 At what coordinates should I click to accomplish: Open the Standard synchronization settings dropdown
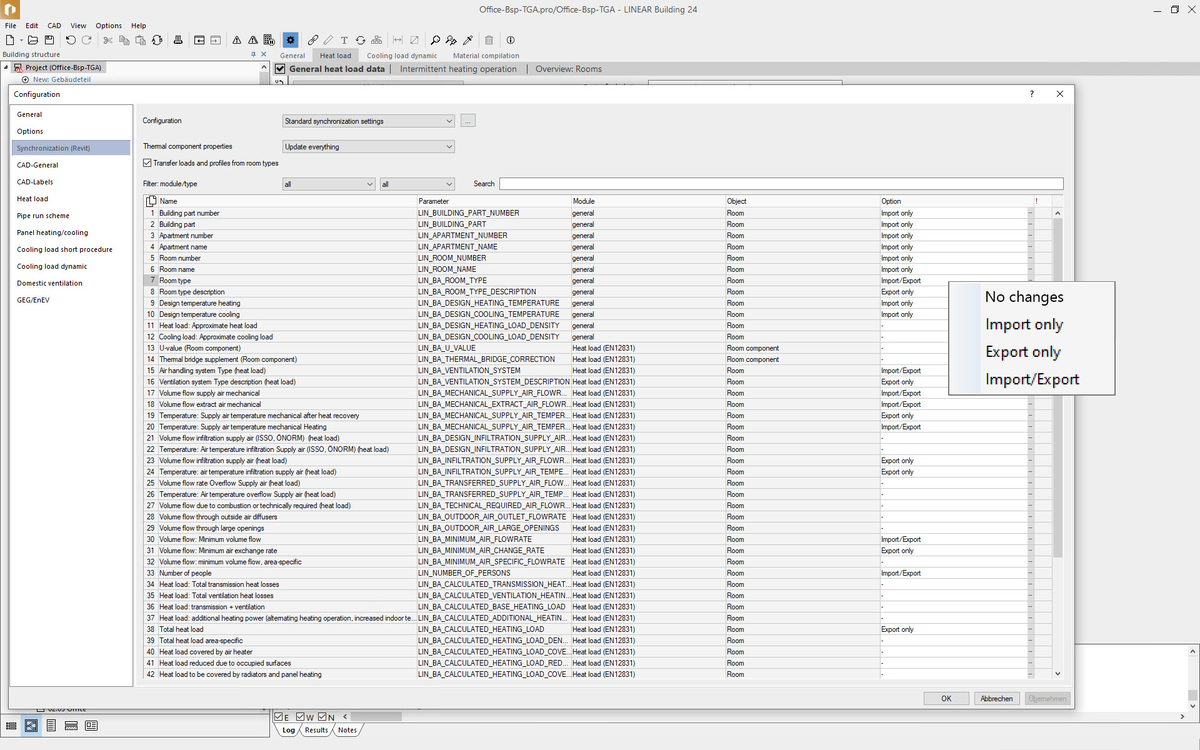tap(369, 121)
